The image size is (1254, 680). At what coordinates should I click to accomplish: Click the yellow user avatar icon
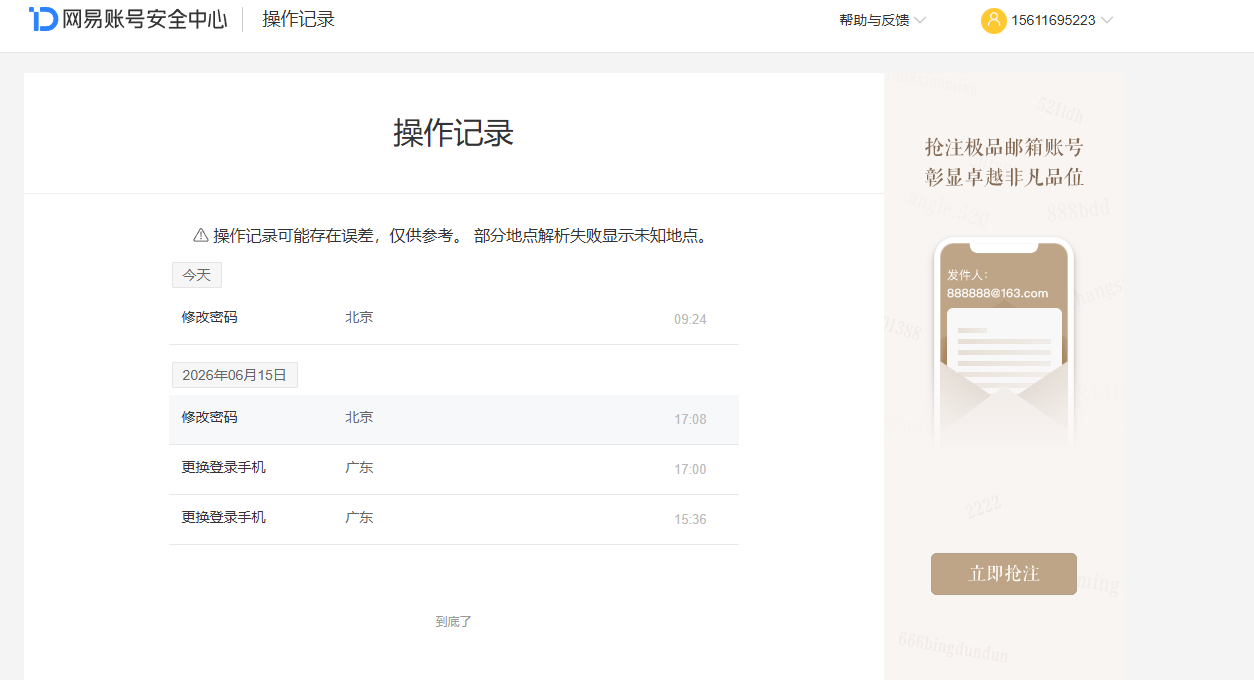tap(993, 20)
